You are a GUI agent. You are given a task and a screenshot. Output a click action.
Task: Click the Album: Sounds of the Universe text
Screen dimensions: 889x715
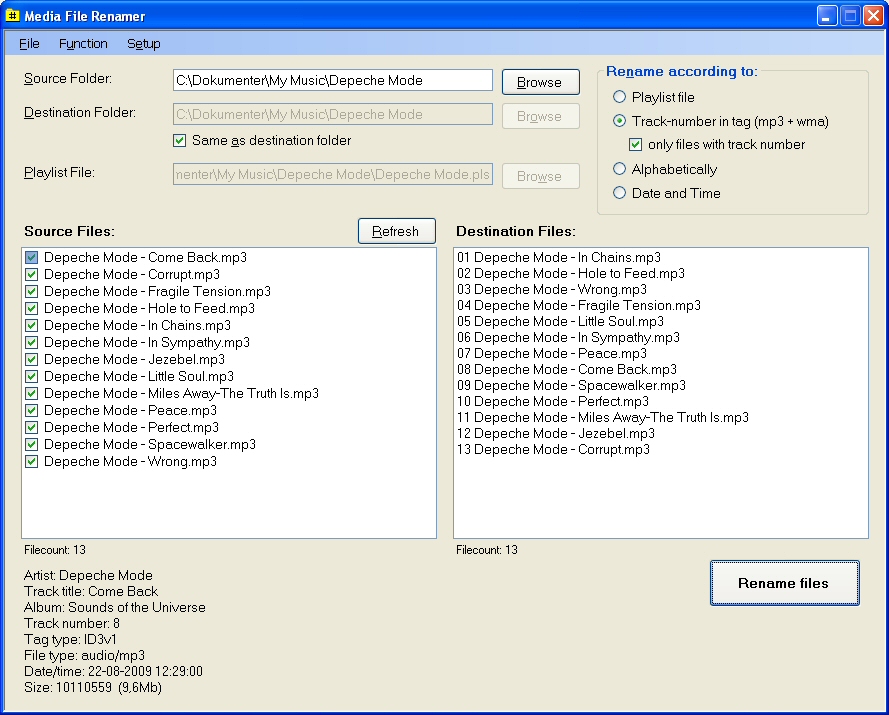[115, 607]
